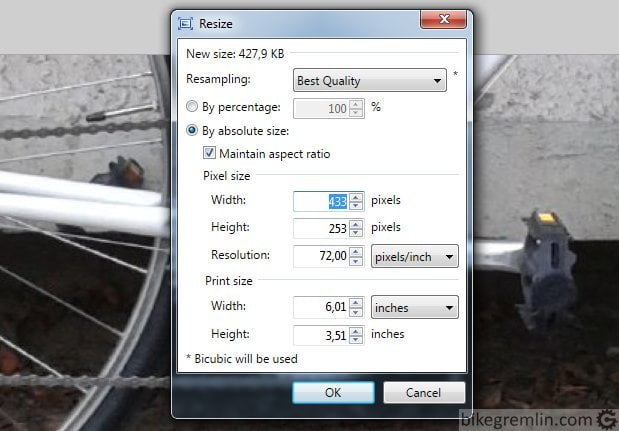The height and width of the screenshot is (431, 619).
Task: Decrease print Width with down arrow
Action: click(x=356, y=311)
